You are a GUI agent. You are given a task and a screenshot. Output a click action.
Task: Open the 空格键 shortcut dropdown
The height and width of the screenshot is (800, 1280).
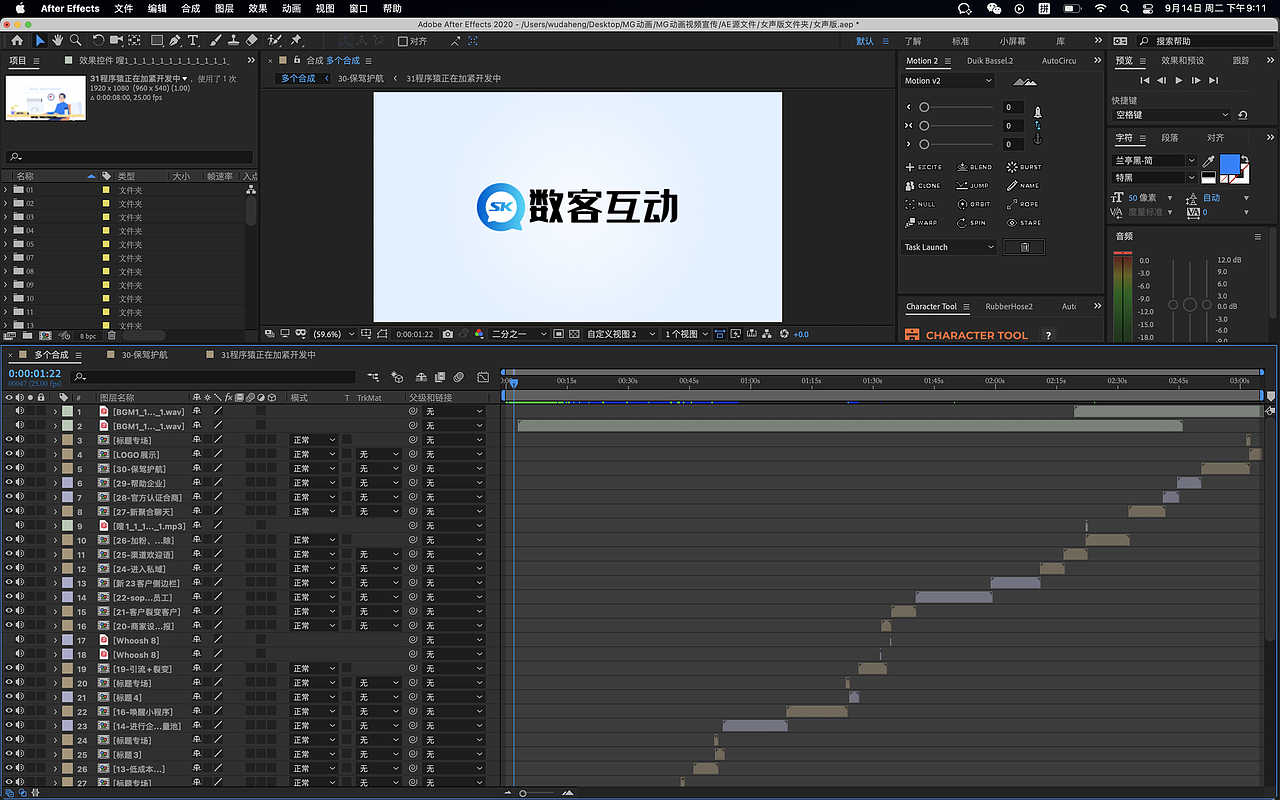(1172, 115)
